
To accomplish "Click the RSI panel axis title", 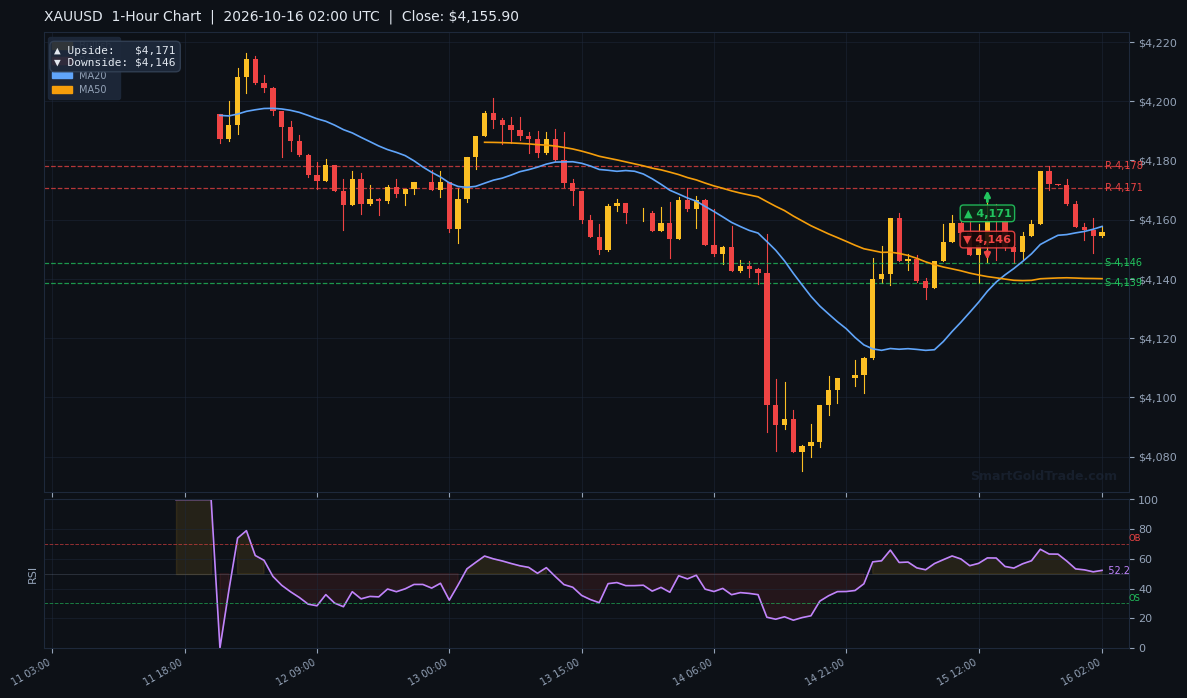I will 33,575.
